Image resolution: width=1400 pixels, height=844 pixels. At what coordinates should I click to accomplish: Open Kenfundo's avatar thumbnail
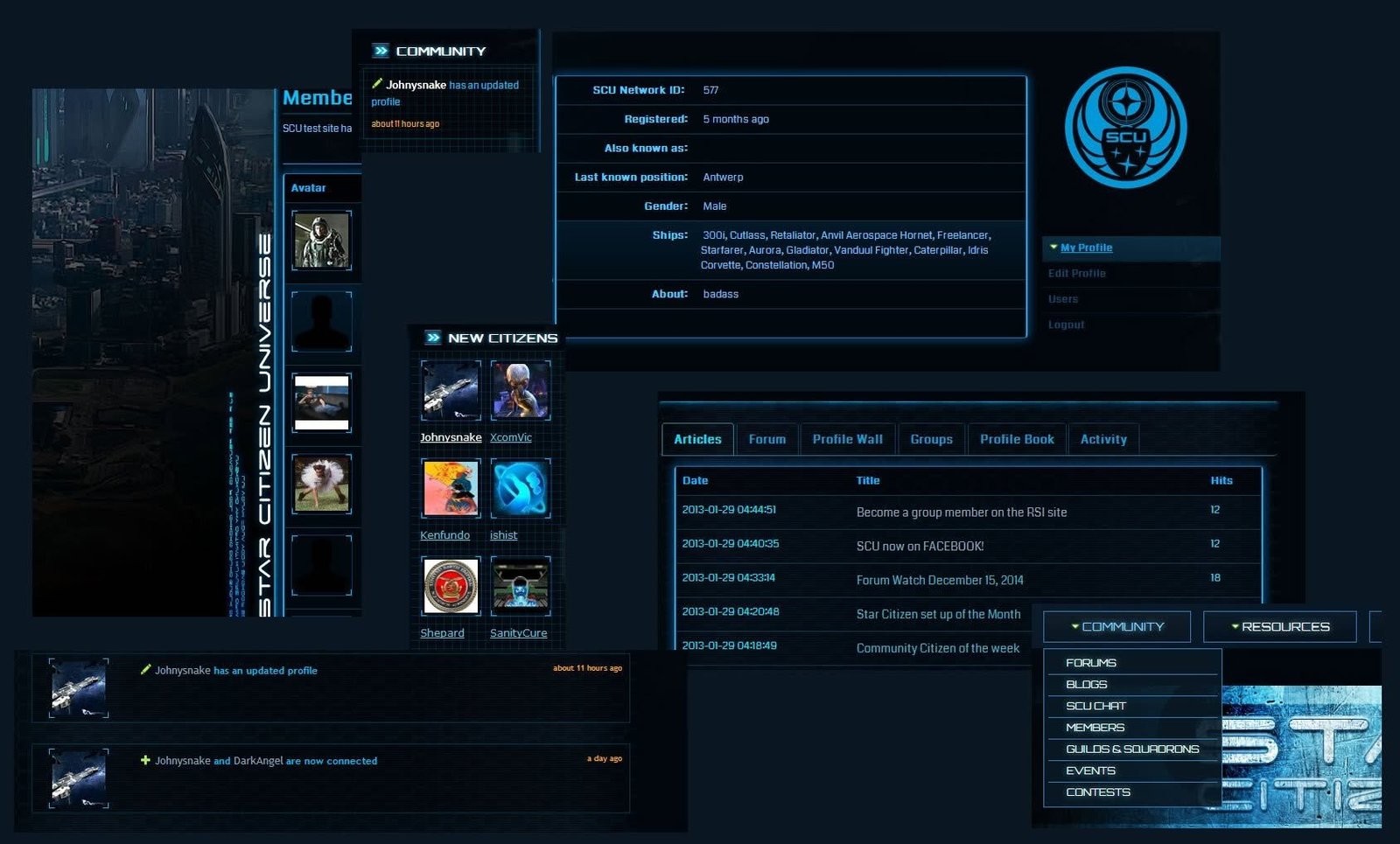(x=451, y=488)
